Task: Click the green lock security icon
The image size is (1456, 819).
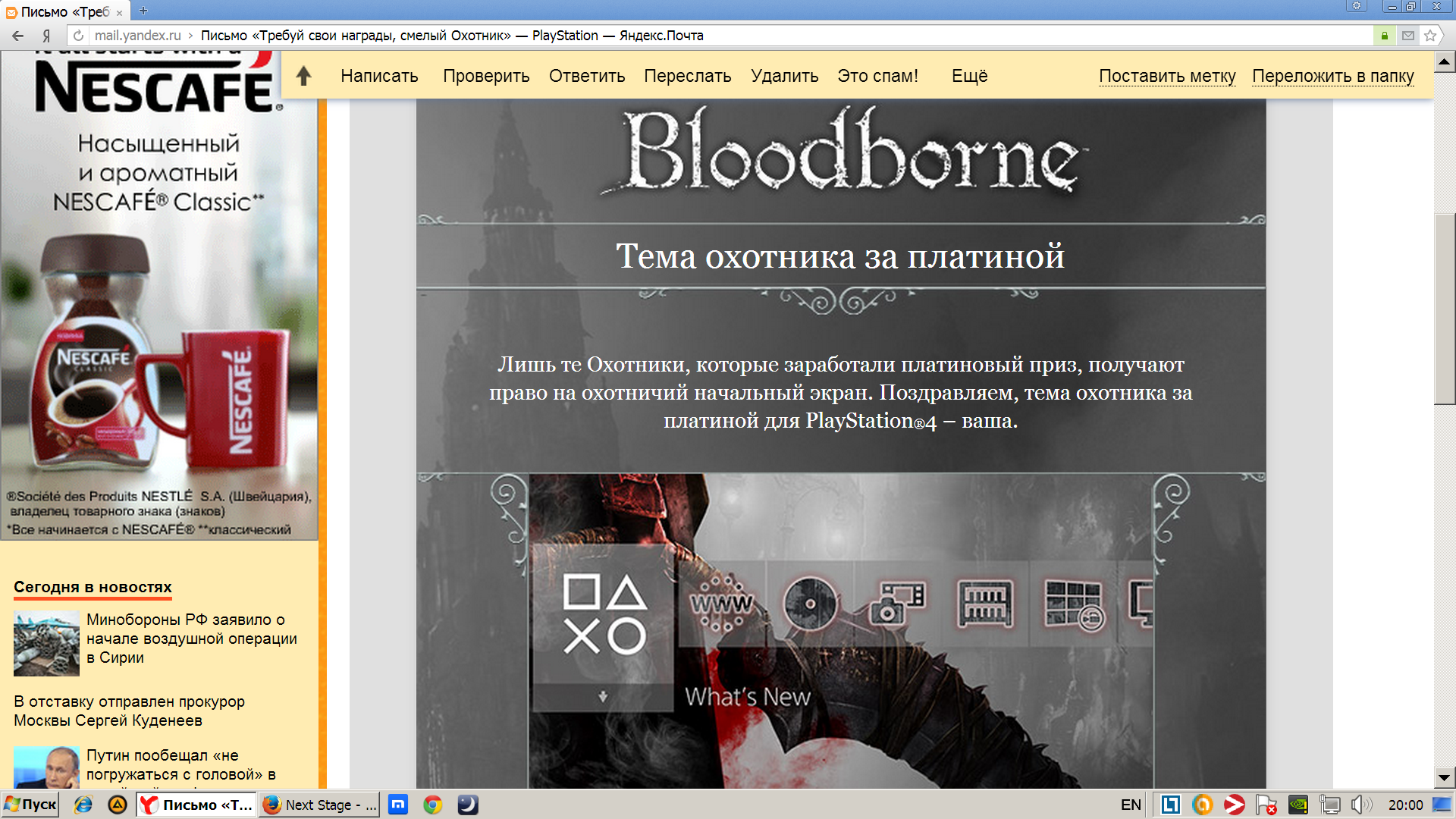Action: [x=1384, y=36]
